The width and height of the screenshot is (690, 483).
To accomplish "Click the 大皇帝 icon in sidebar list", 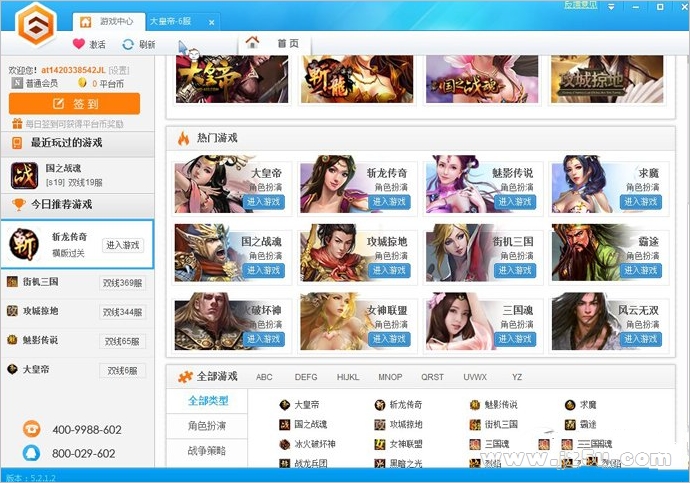I will [x=12, y=370].
